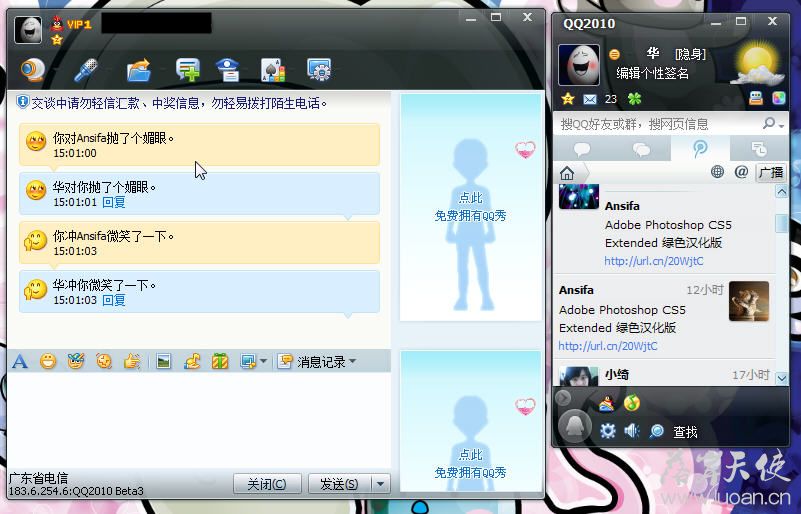801x514 pixels.
Task: Switch to the groups tab with double speech bubbles
Action: point(641,149)
